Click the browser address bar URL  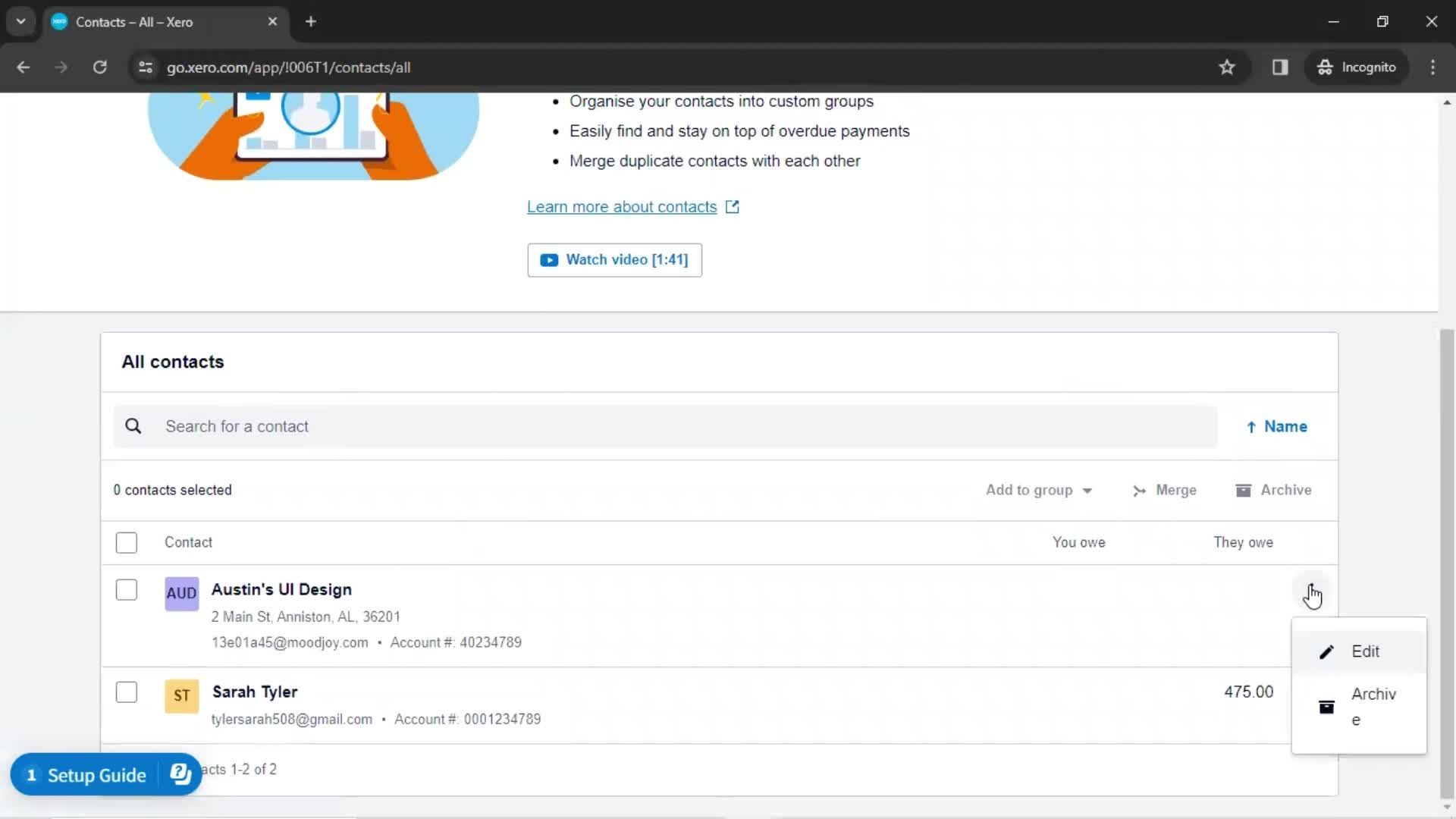(289, 67)
